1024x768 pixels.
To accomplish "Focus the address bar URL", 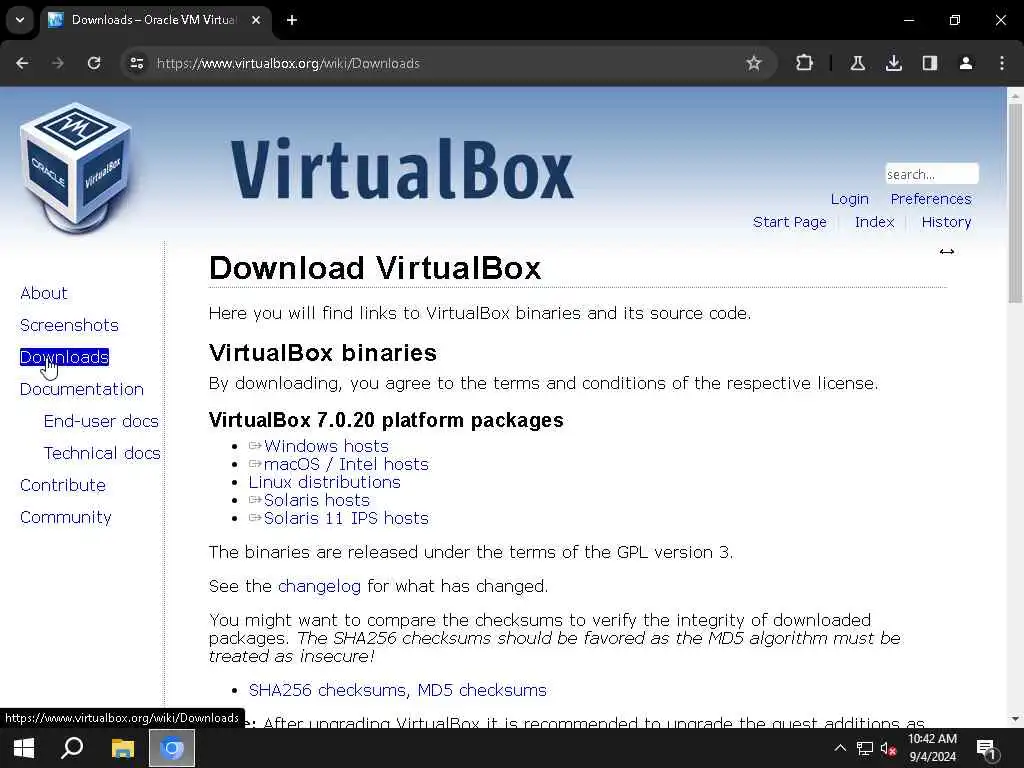I will (288, 63).
